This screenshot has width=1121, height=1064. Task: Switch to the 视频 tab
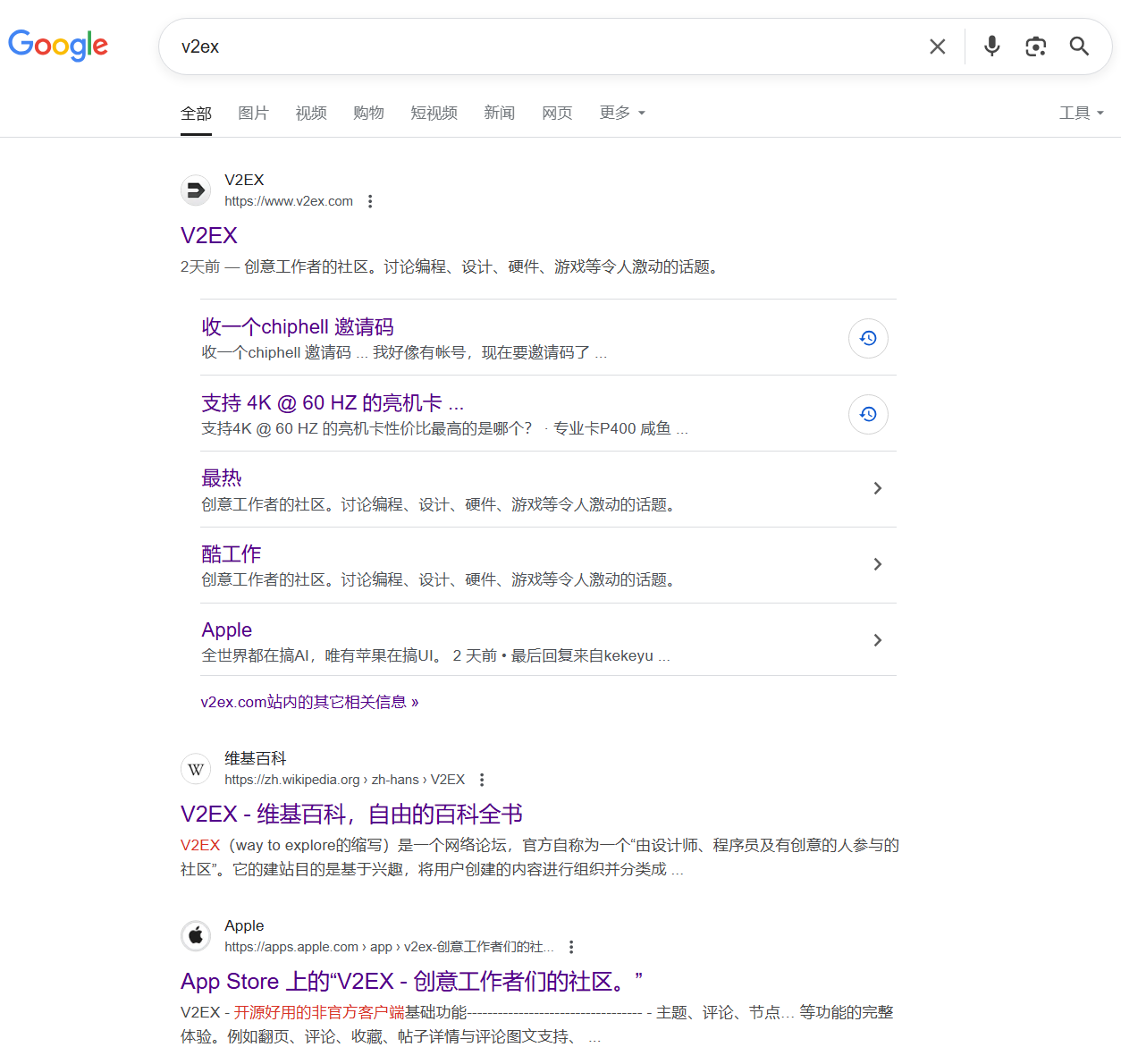pos(311,113)
